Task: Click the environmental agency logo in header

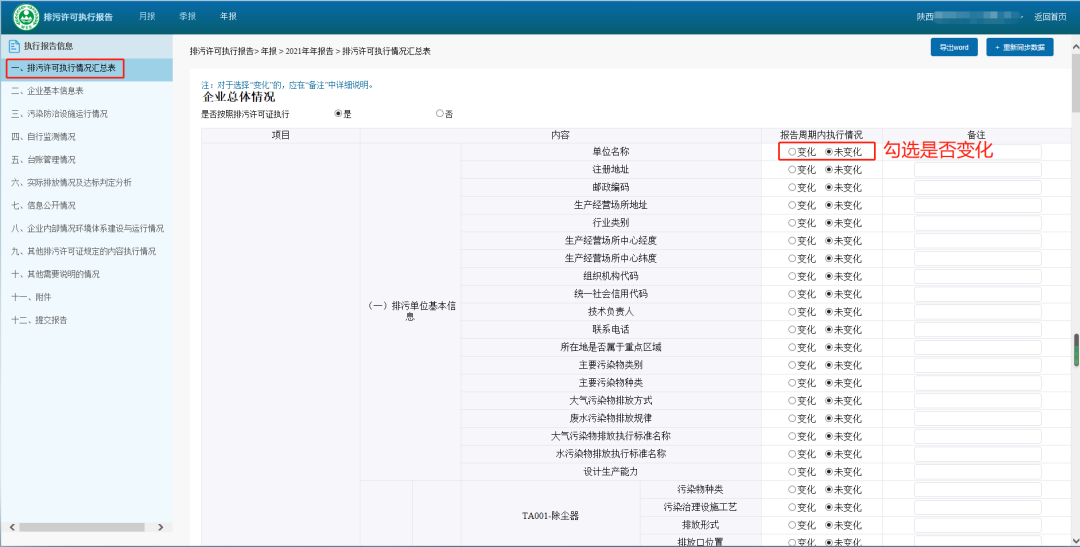Action: [x=26, y=17]
